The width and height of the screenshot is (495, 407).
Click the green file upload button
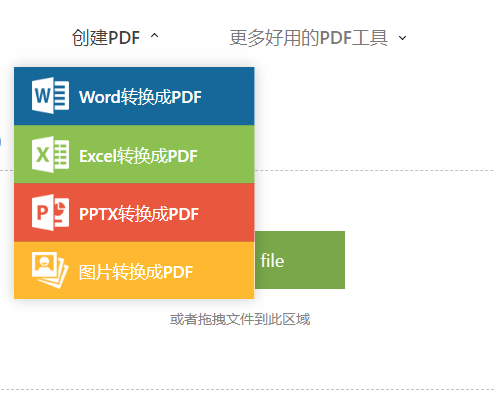pos(300,260)
